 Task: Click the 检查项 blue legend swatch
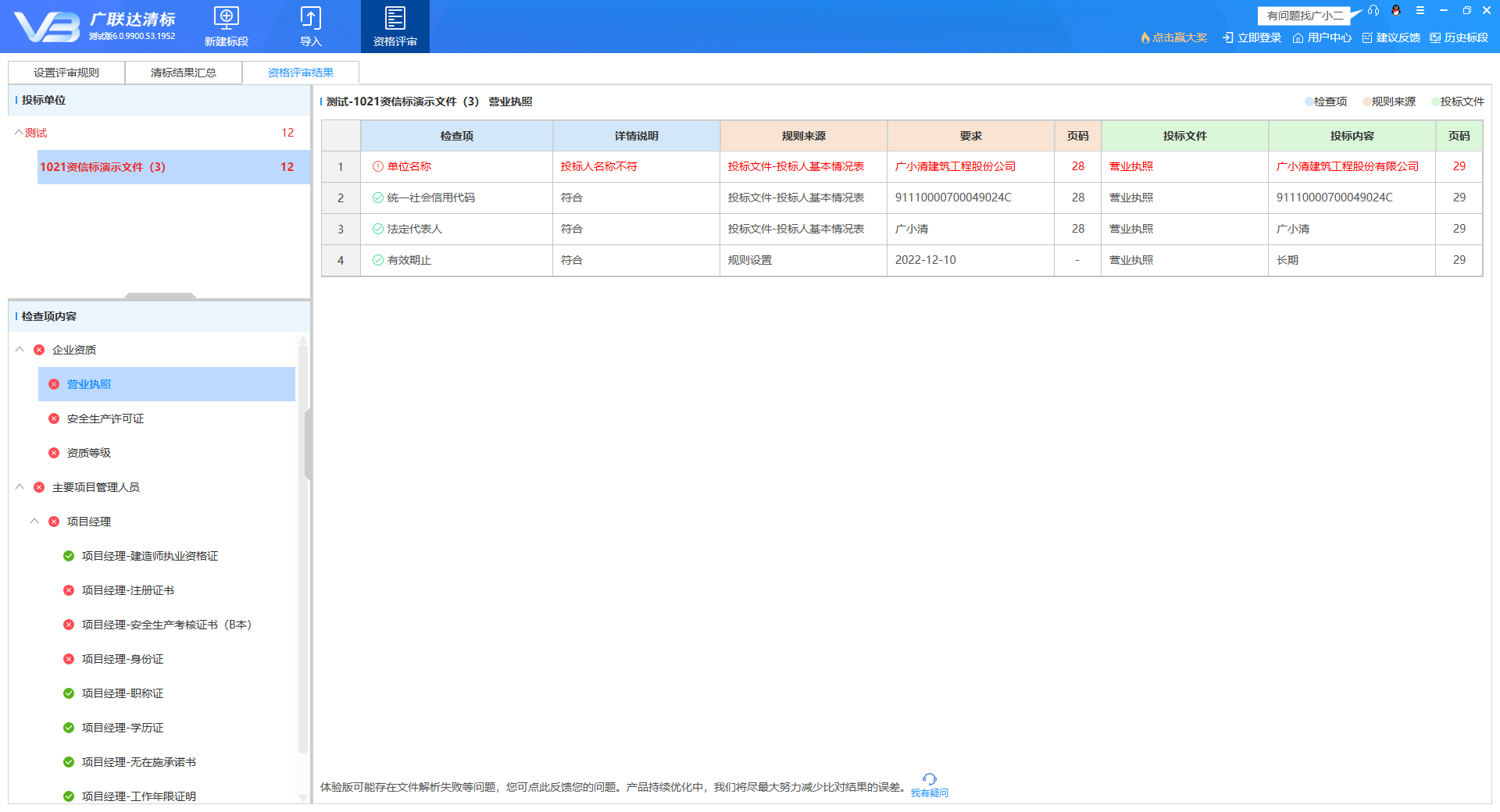tap(1309, 101)
